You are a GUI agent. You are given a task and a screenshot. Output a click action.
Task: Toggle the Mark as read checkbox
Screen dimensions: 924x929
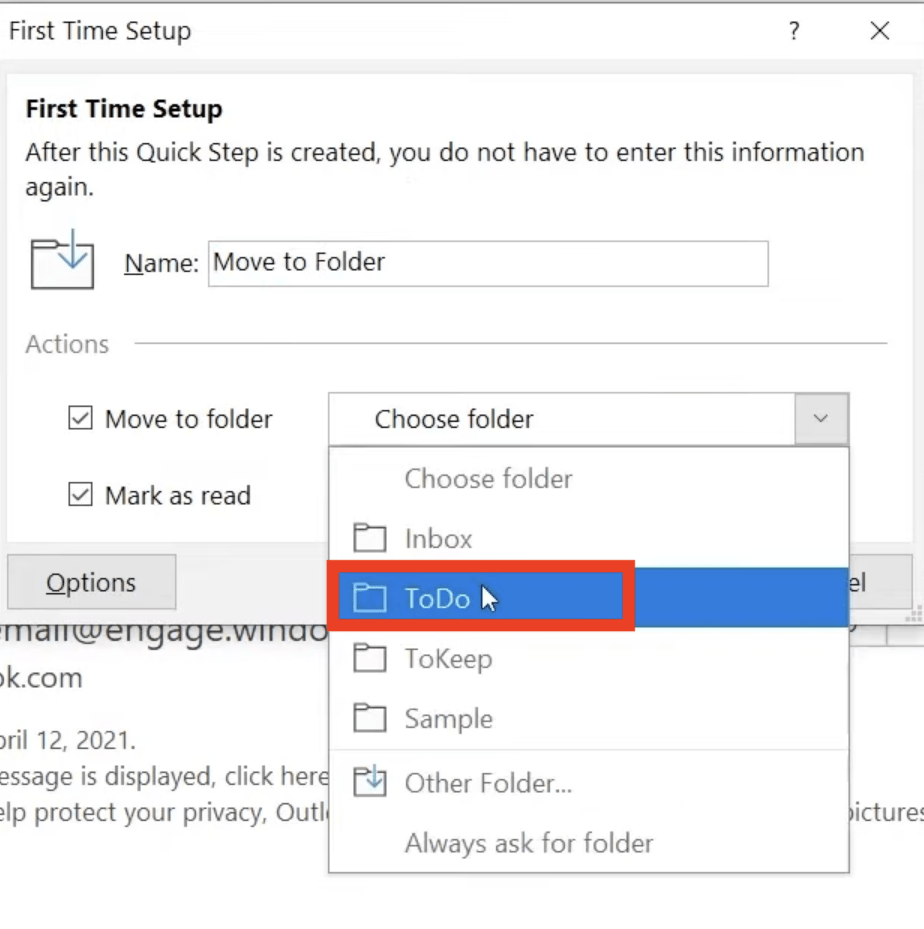click(80, 494)
